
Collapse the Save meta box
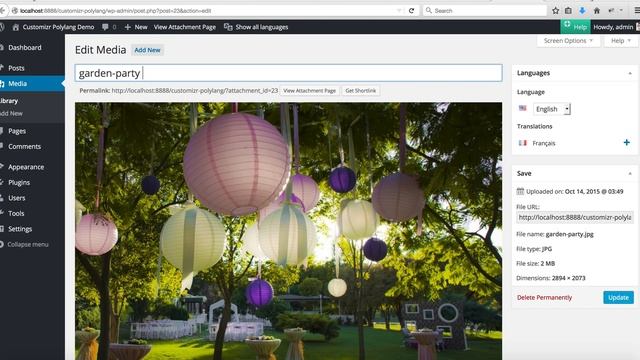[630, 173]
